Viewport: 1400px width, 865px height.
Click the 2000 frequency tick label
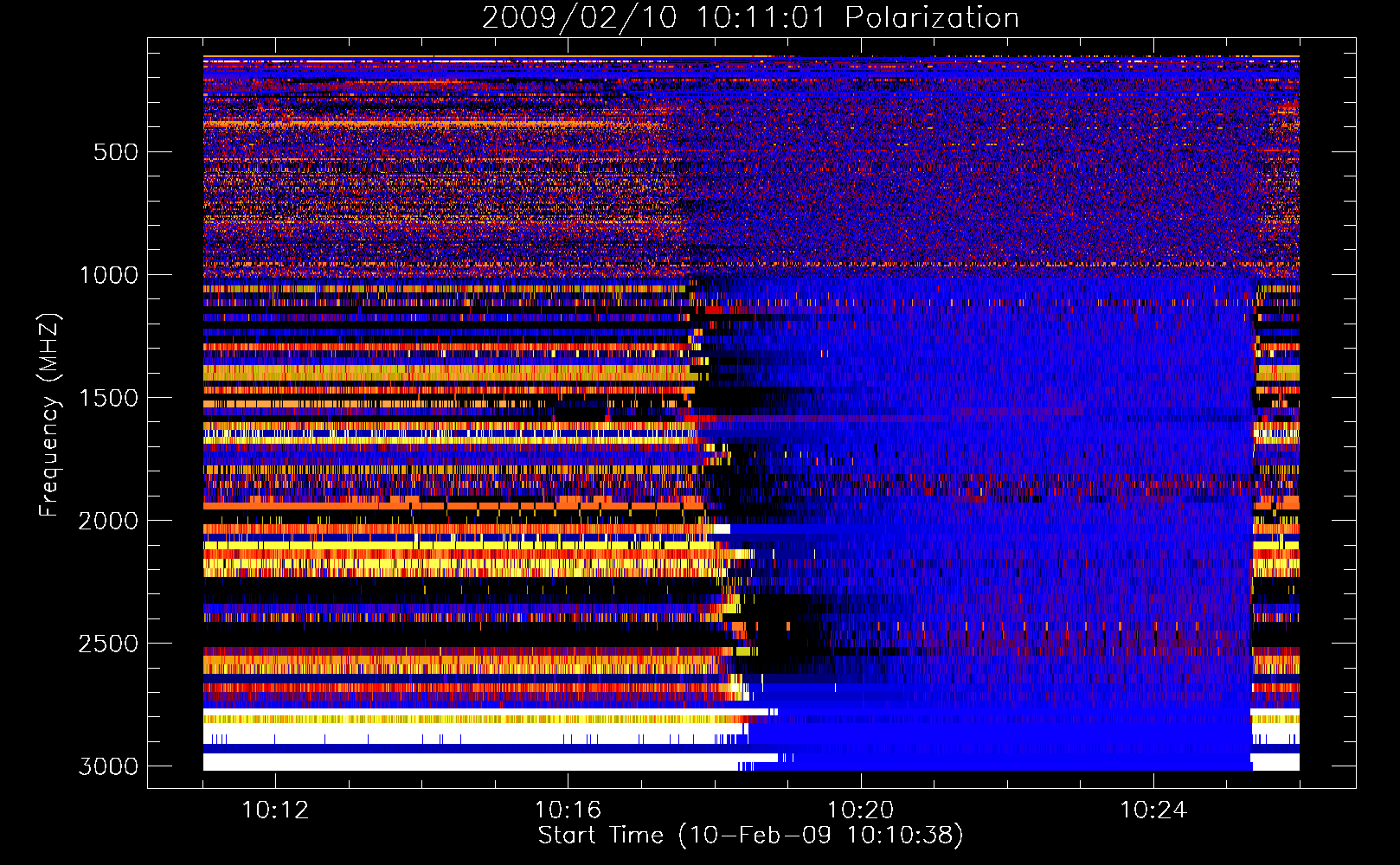108,521
